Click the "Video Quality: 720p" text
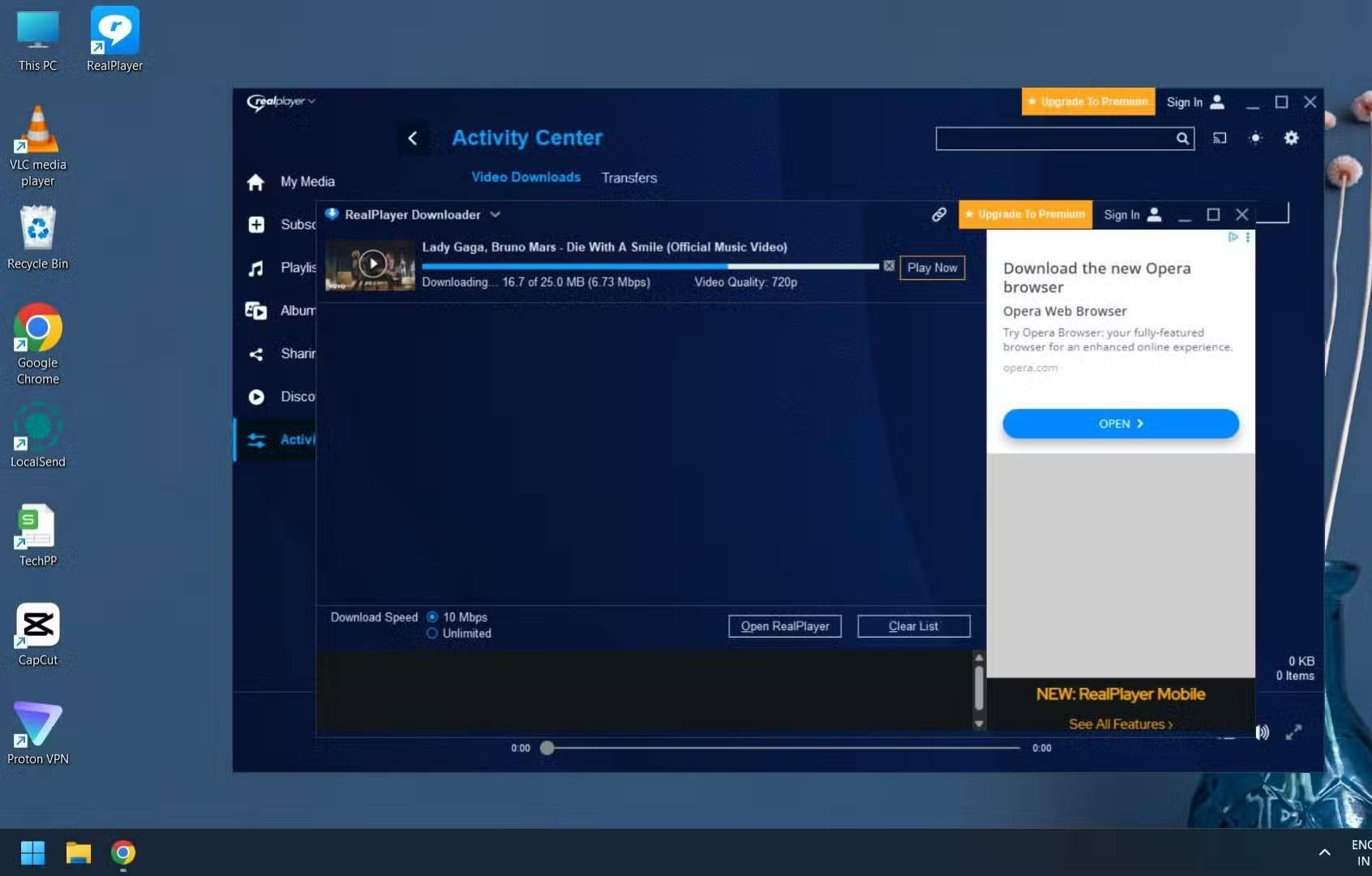The width and height of the screenshot is (1372, 876). pos(746,282)
